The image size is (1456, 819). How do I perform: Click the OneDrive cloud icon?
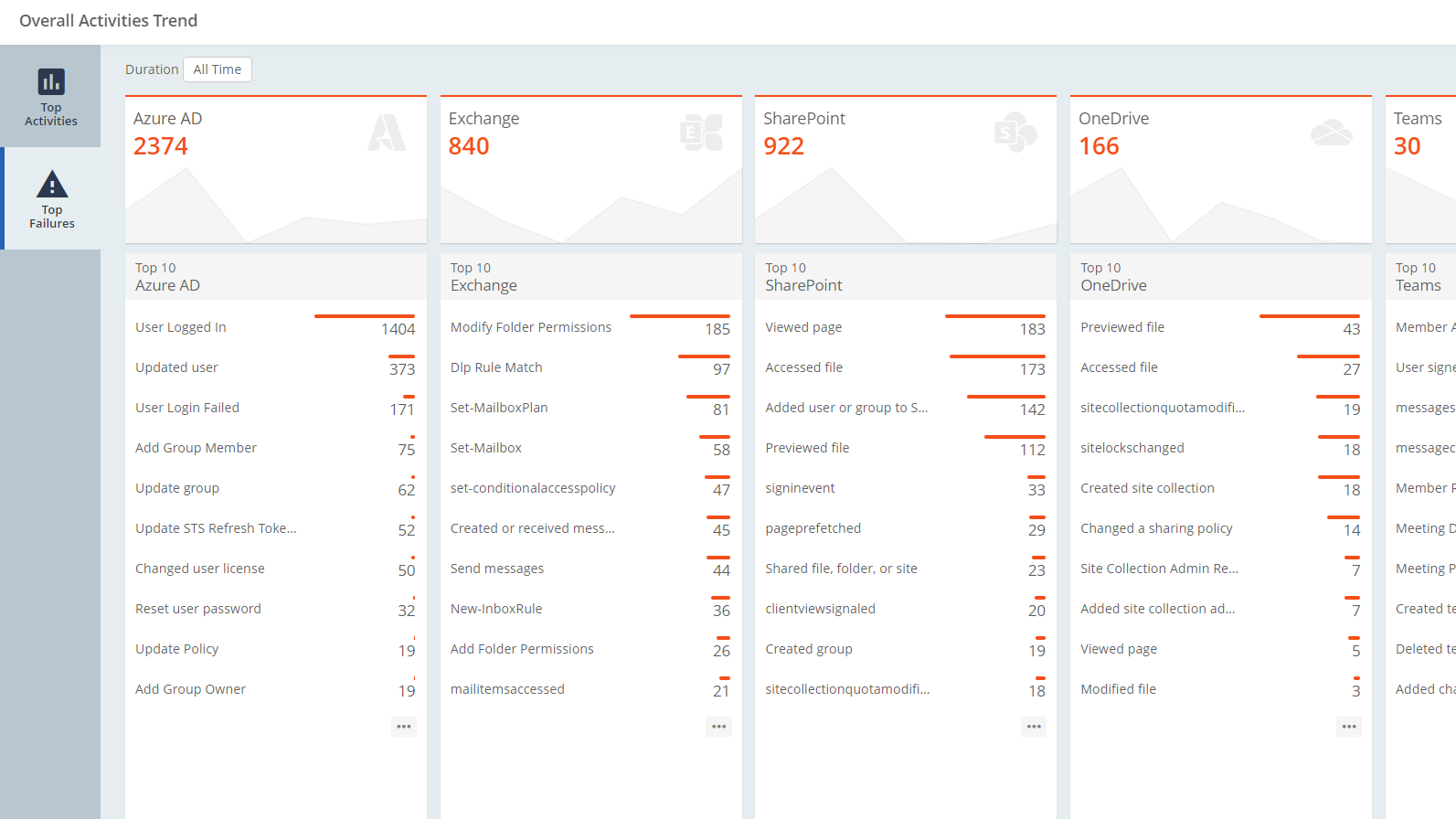point(1331,133)
